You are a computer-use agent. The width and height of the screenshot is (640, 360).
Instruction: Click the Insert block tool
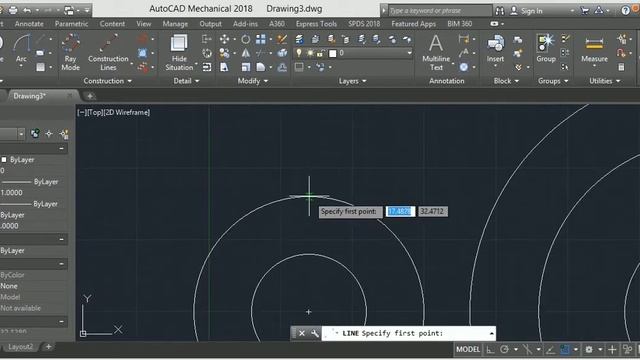(495, 49)
